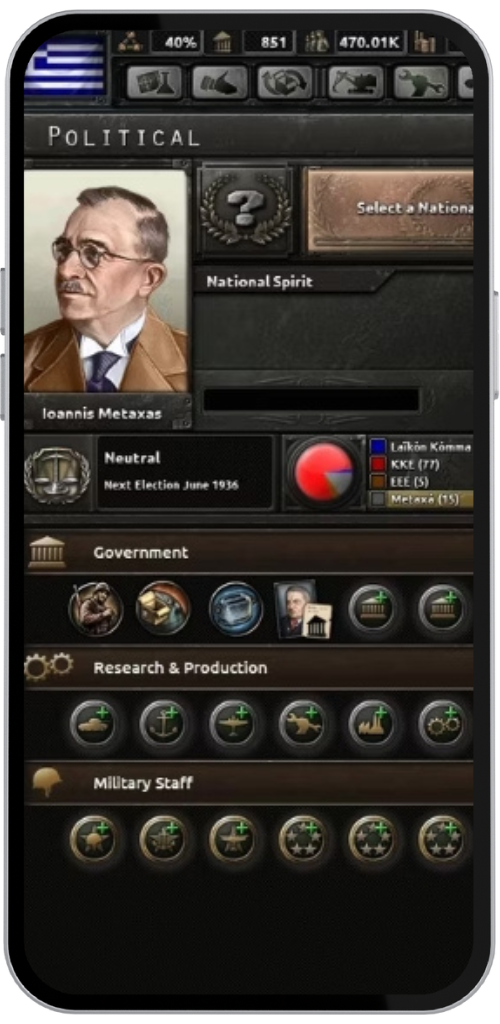
Task: Add an industrial concern factory slot
Action: tap(372, 724)
